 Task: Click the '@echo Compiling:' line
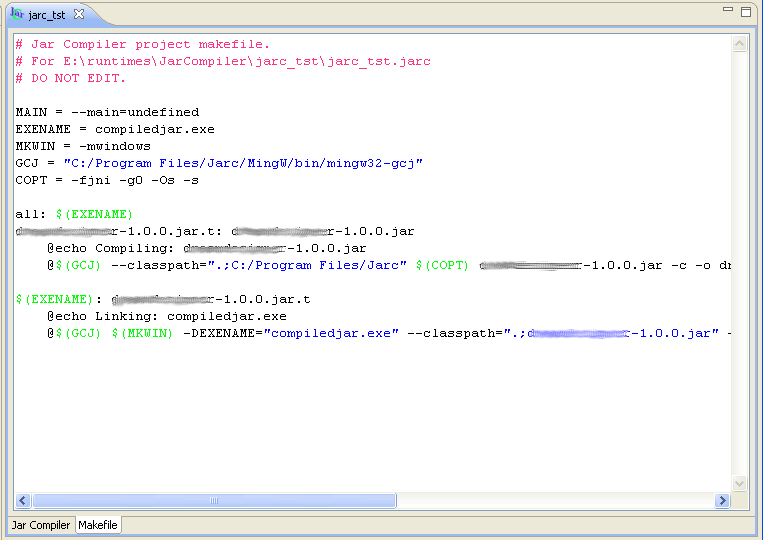[206, 249]
